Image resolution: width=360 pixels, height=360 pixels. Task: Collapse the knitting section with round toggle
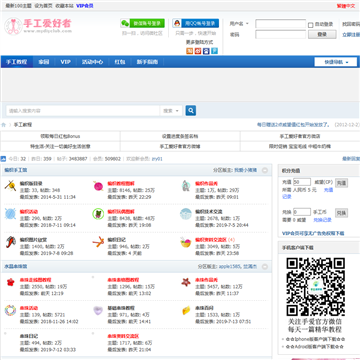[x=265, y=170]
